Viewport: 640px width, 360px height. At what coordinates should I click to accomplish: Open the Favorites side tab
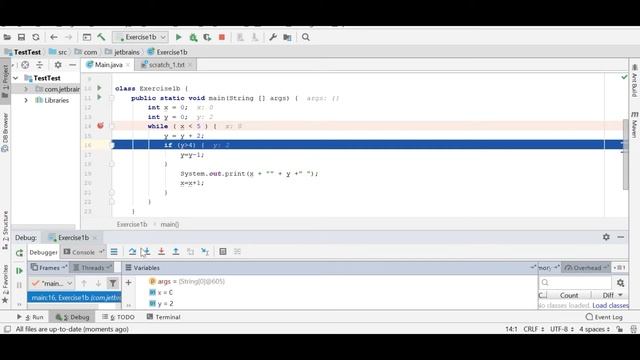(x=5, y=283)
